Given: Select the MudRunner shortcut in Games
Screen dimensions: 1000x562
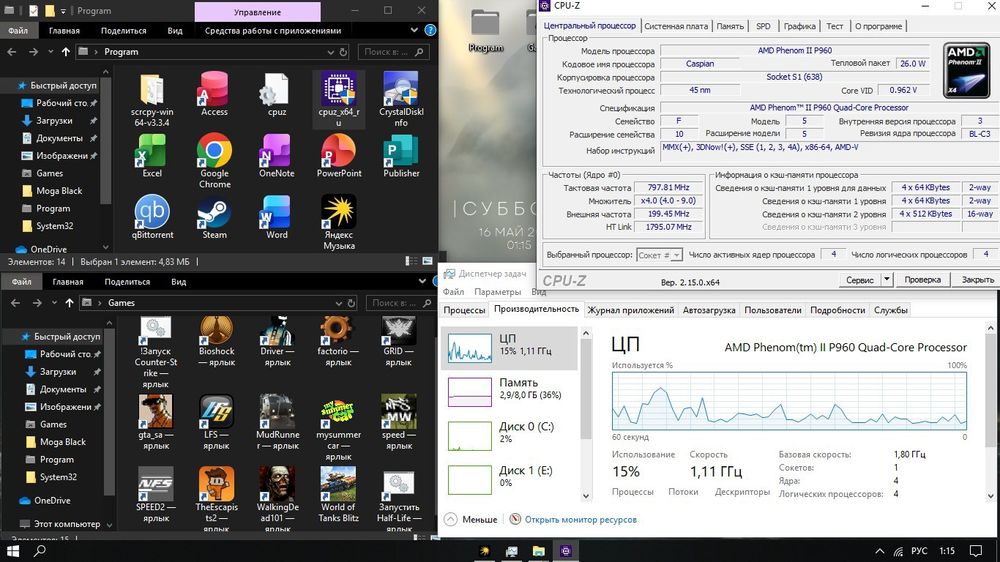Looking at the screenshot, I should [277, 422].
